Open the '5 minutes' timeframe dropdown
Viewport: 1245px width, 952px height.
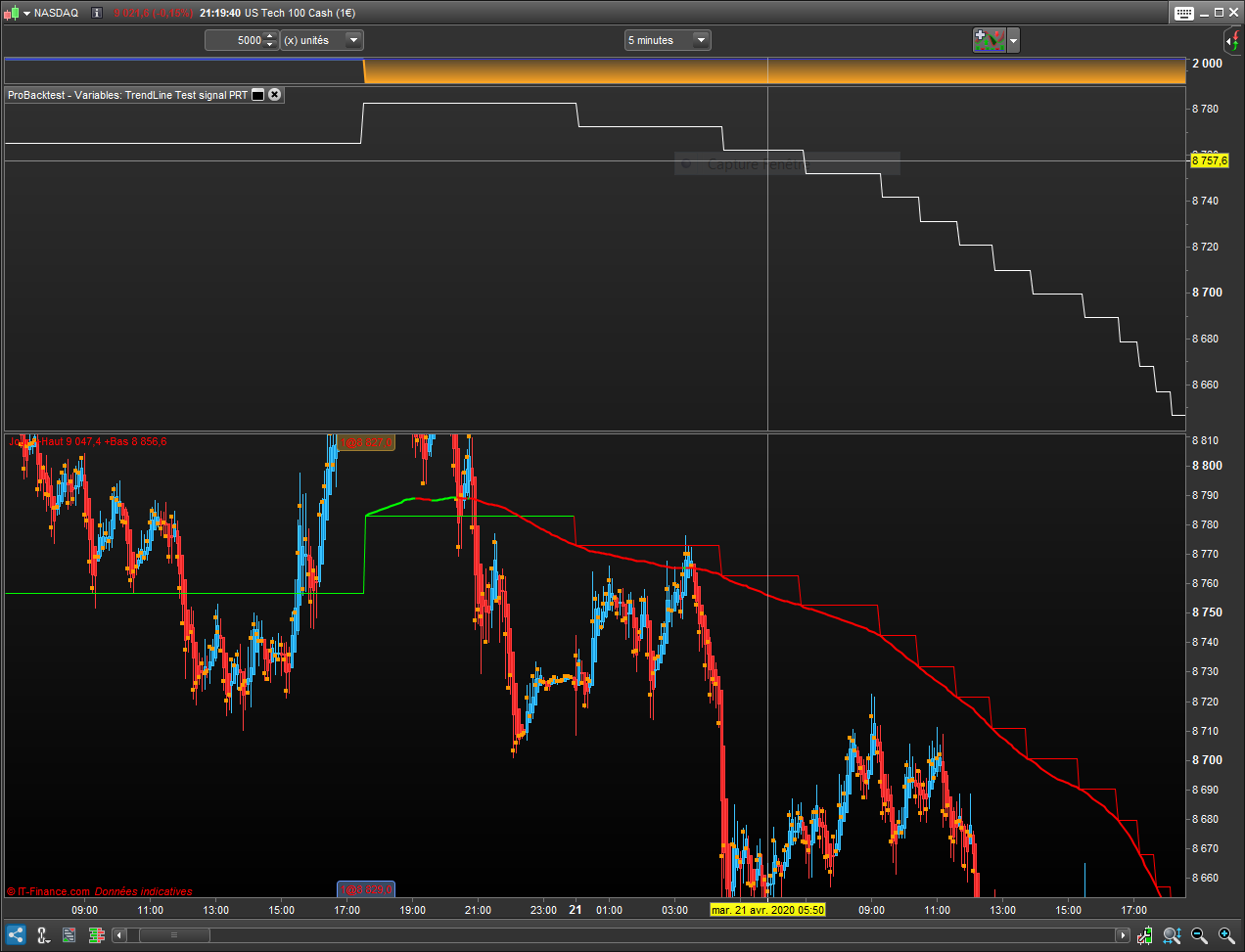pos(668,40)
